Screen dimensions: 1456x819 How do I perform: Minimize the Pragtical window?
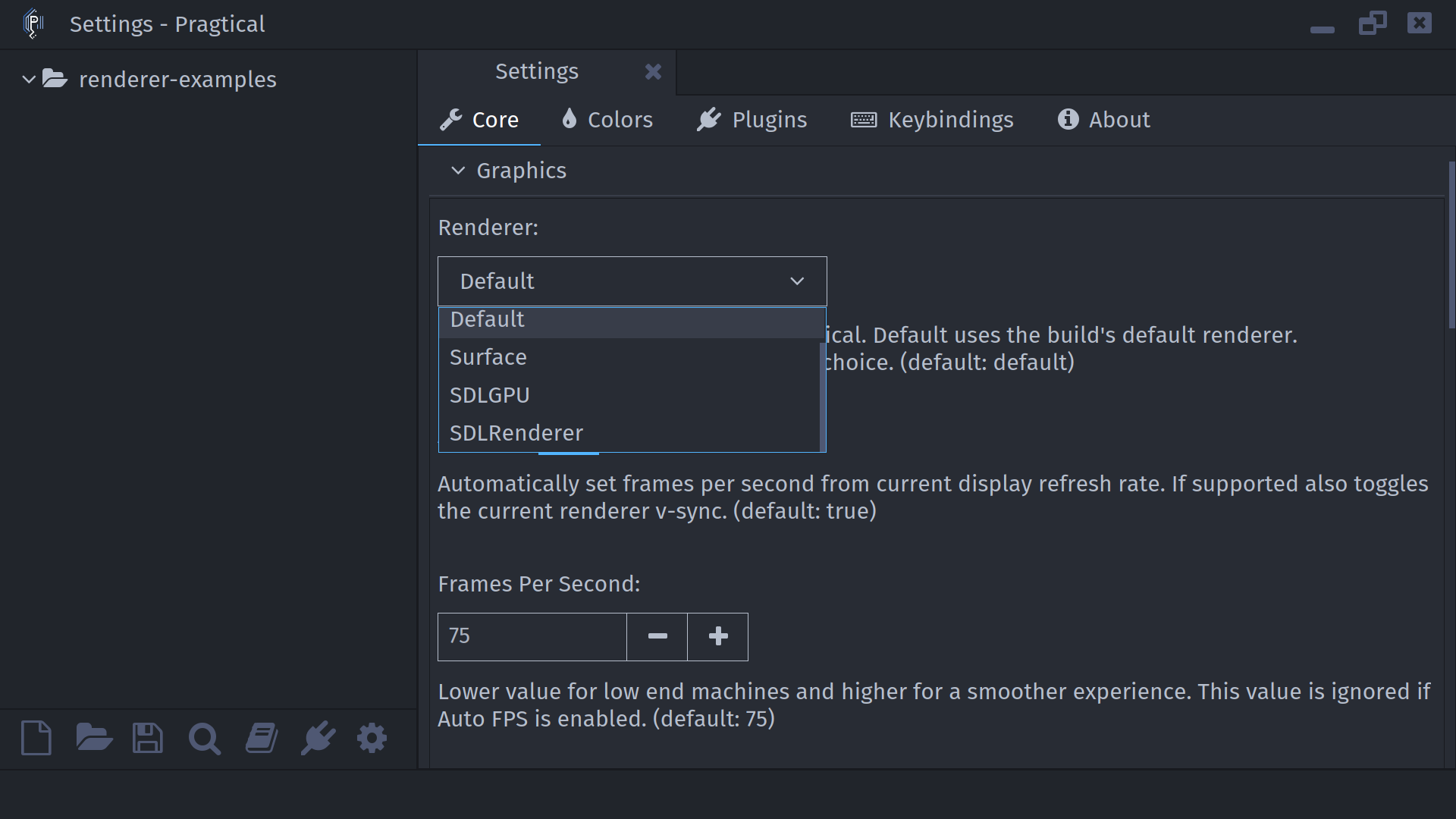pyautogui.click(x=1322, y=30)
